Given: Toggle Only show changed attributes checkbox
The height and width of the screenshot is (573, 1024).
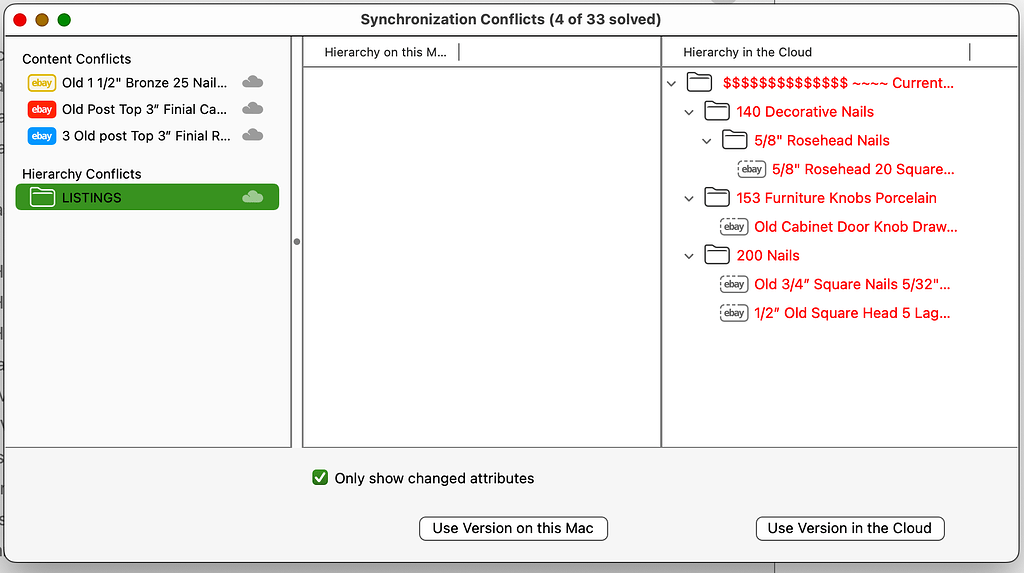Looking at the screenshot, I should tap(320, 478).
